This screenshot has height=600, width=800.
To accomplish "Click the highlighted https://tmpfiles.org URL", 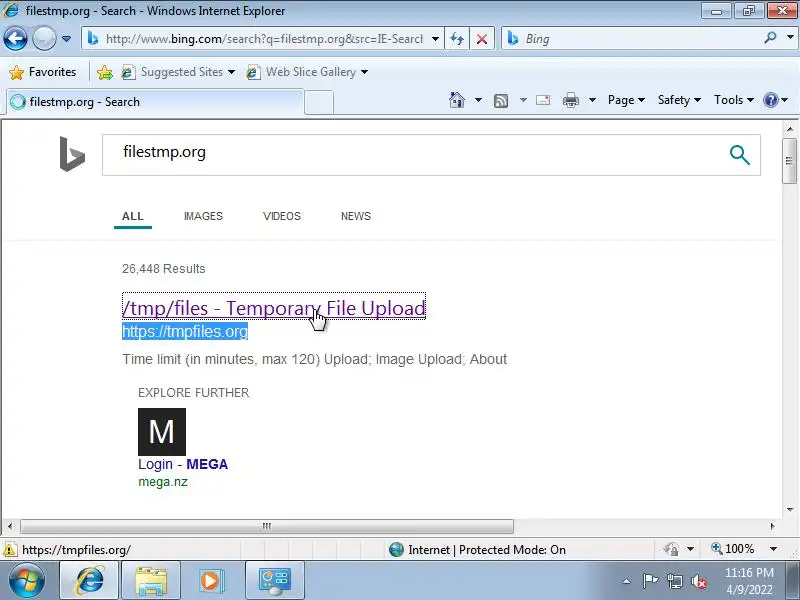I will coord(185,332).
